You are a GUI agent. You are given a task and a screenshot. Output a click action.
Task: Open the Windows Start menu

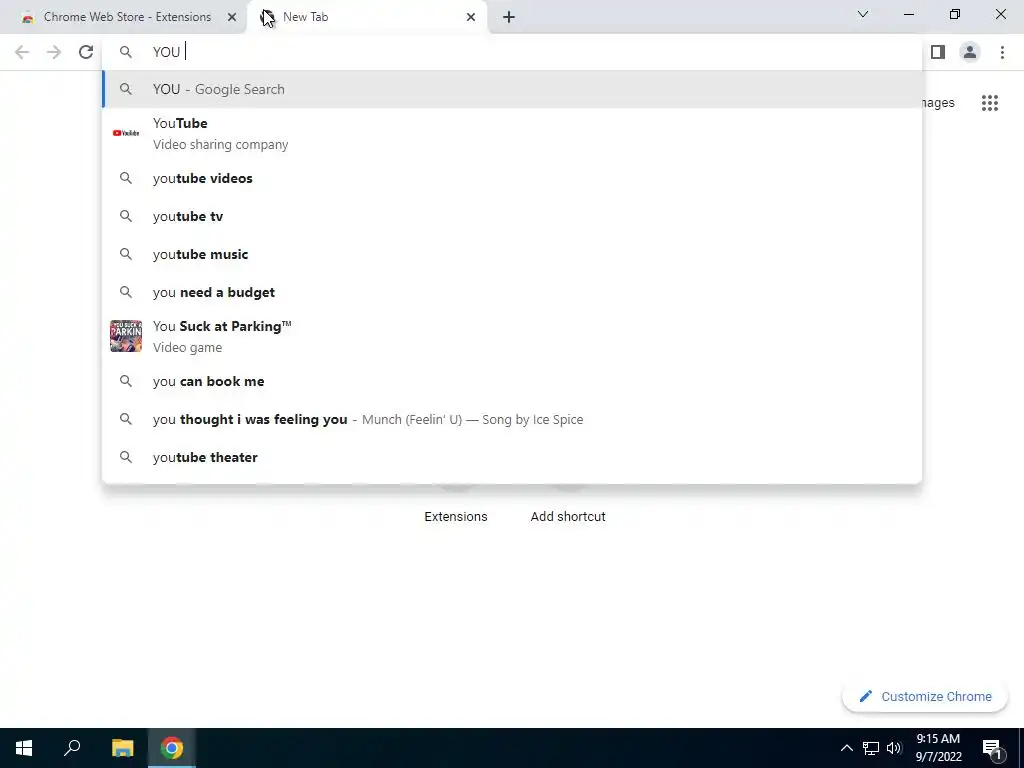(24, 748)
